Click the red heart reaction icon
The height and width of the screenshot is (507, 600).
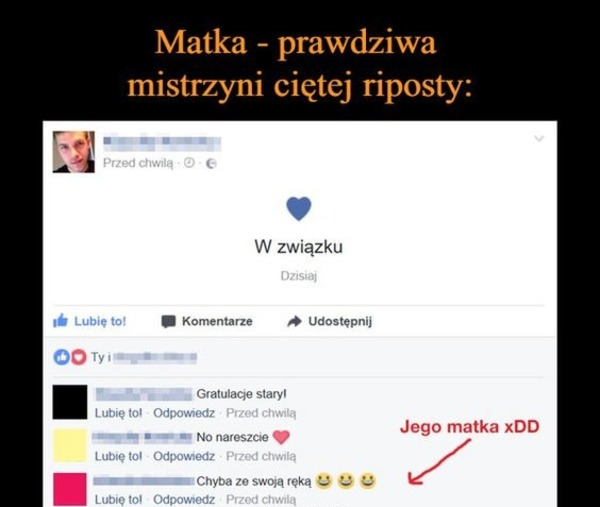[x=78, y=357]
